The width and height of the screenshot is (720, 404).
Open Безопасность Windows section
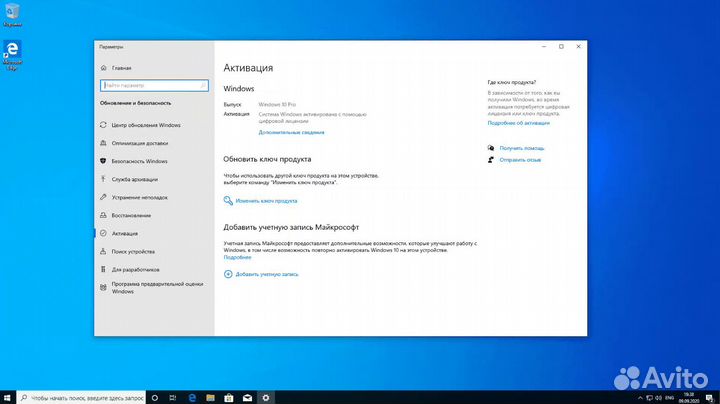tap(139, 161)
